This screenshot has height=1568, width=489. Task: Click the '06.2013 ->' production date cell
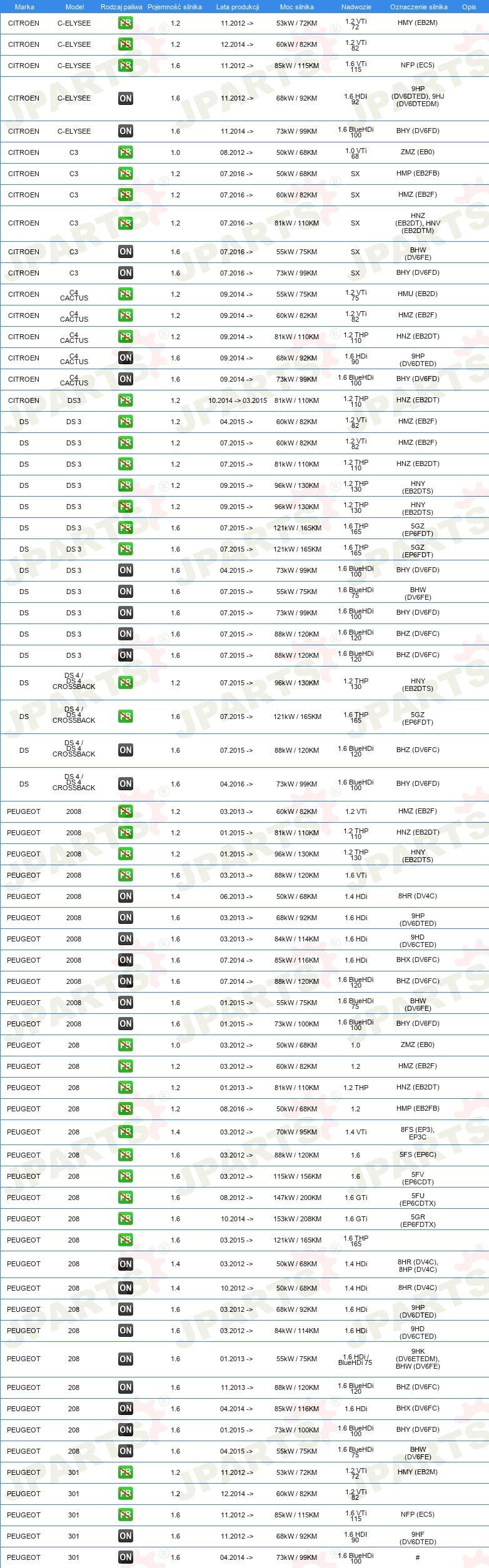pyautogui.click(x=236, y=896)
